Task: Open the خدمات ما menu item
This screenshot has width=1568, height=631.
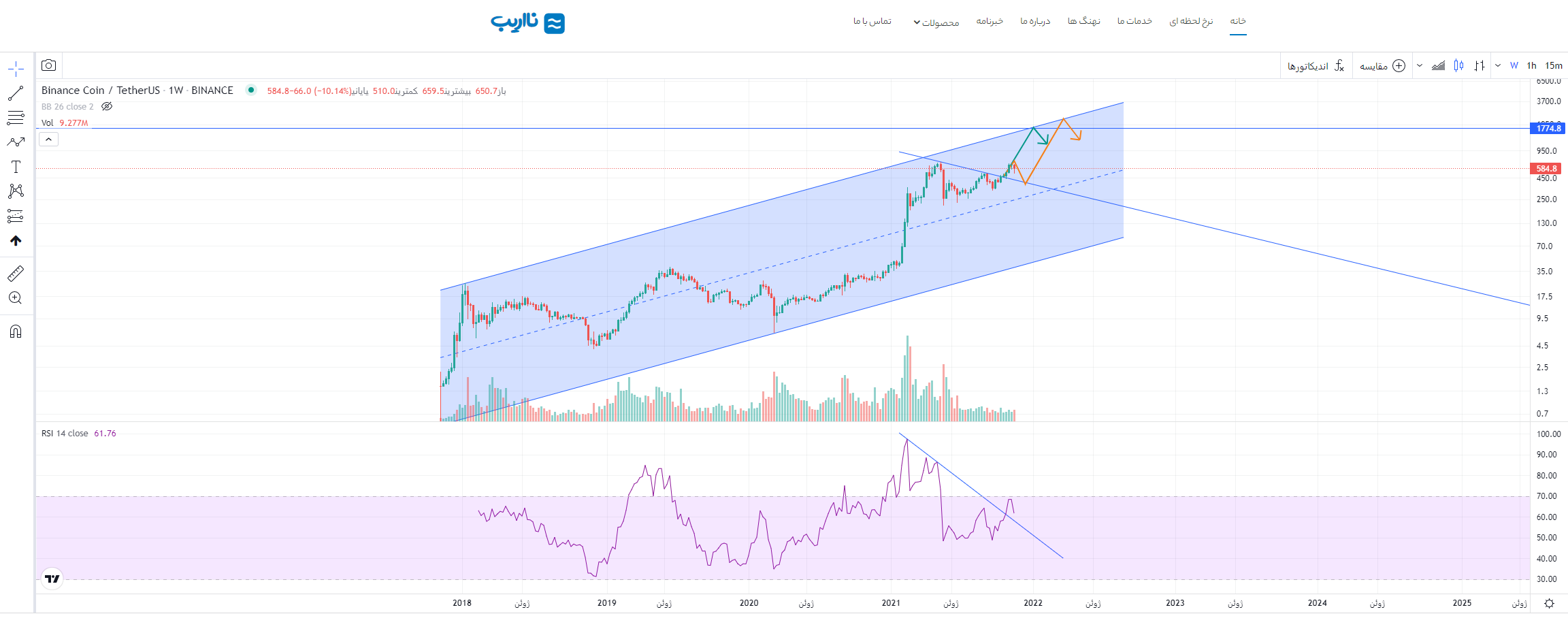Action: [1134, 21]
